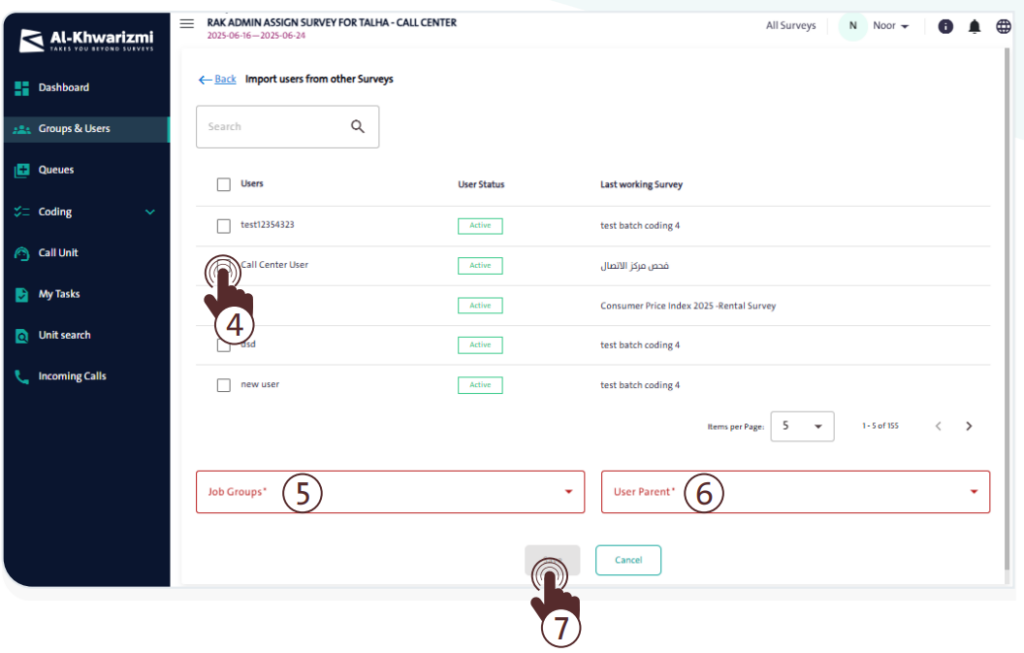Open the Job Groups dropdown
The image size is (1024, 653).
tap(390, 492)
